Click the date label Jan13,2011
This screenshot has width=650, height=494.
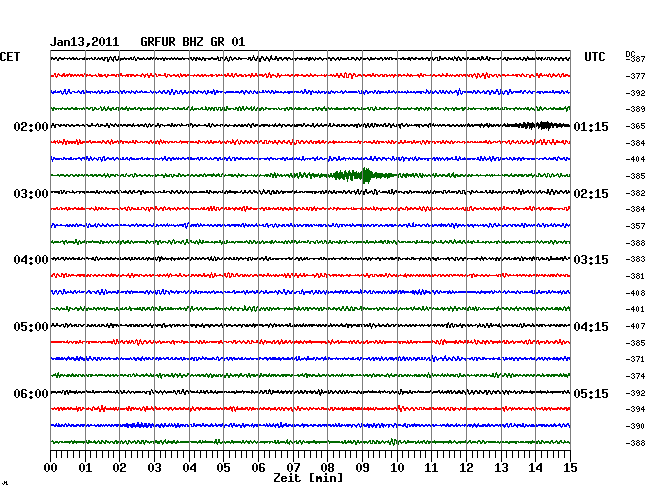pos(85,42)
